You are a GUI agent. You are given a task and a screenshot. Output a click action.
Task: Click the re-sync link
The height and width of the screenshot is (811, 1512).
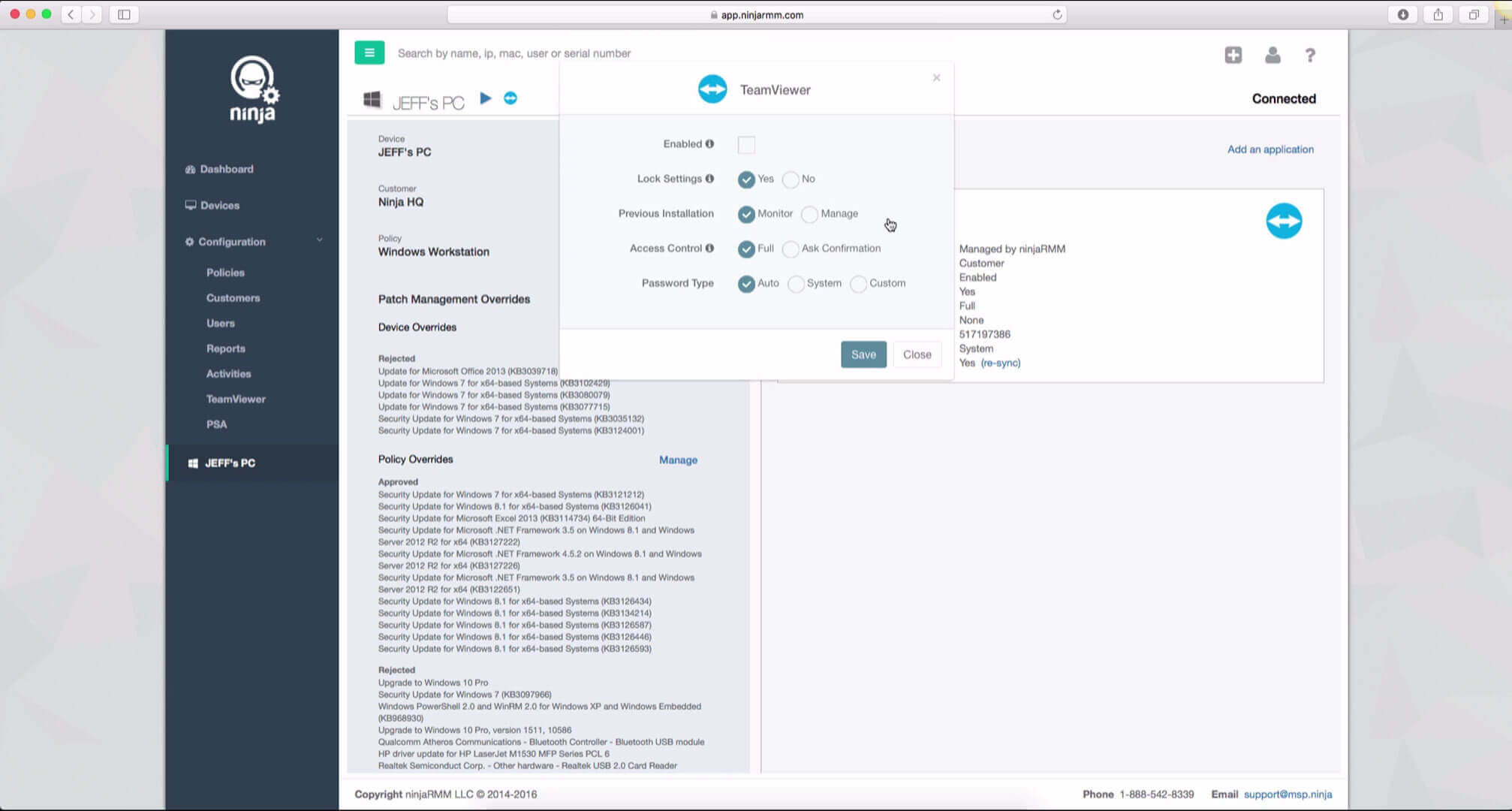tap(1001, 363)
